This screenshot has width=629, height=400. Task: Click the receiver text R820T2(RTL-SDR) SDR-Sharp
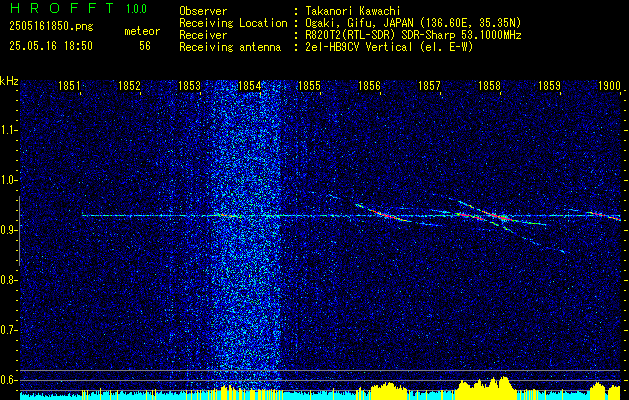pyautogui.click(x=382, y=35)
